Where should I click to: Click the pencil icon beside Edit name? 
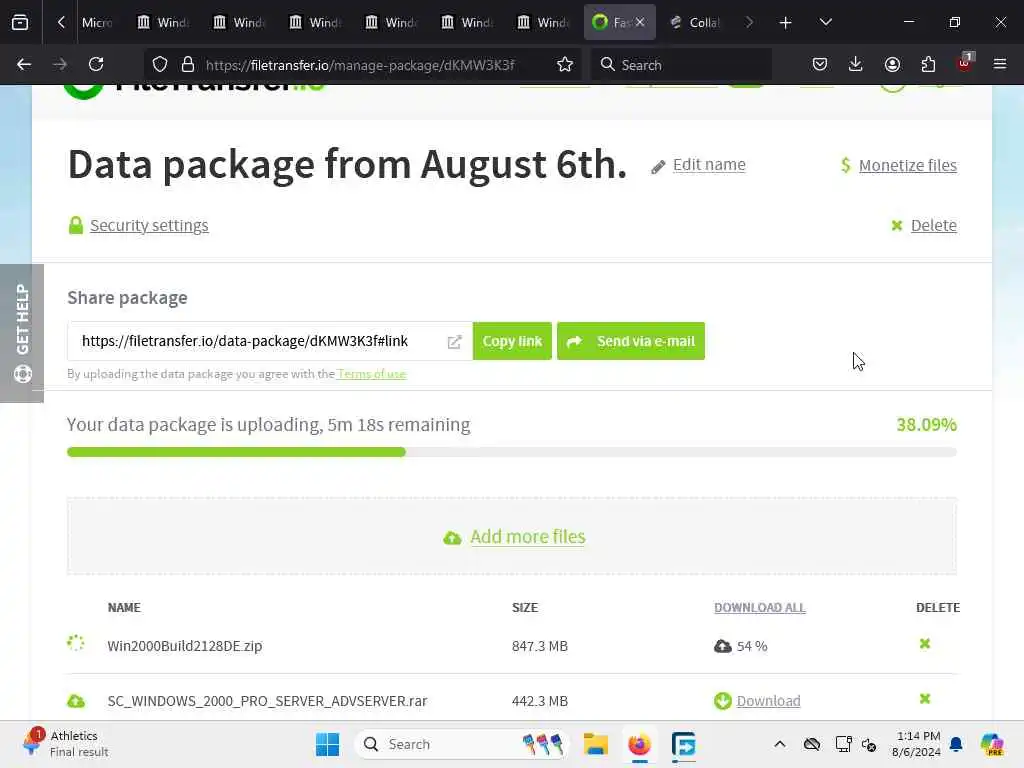[x=658, y=167]
